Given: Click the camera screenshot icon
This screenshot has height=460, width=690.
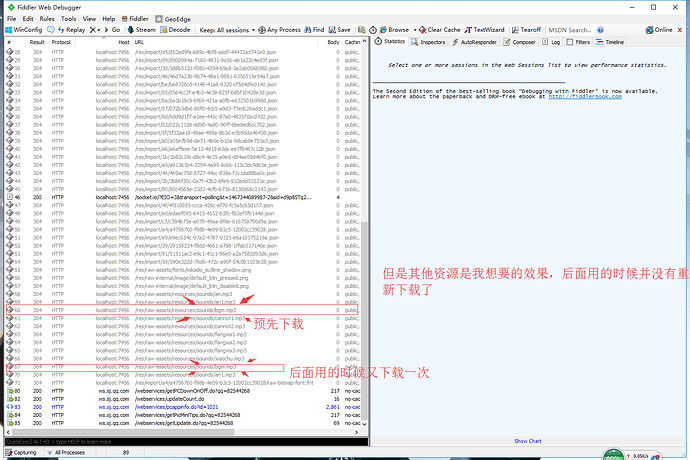Looking at the screenshot, I should click(x=362, y=30).
